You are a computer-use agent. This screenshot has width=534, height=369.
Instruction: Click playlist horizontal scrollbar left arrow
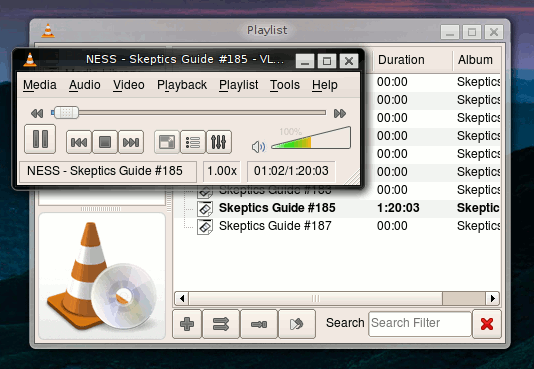pyautogui.click(x=182, y=299)
